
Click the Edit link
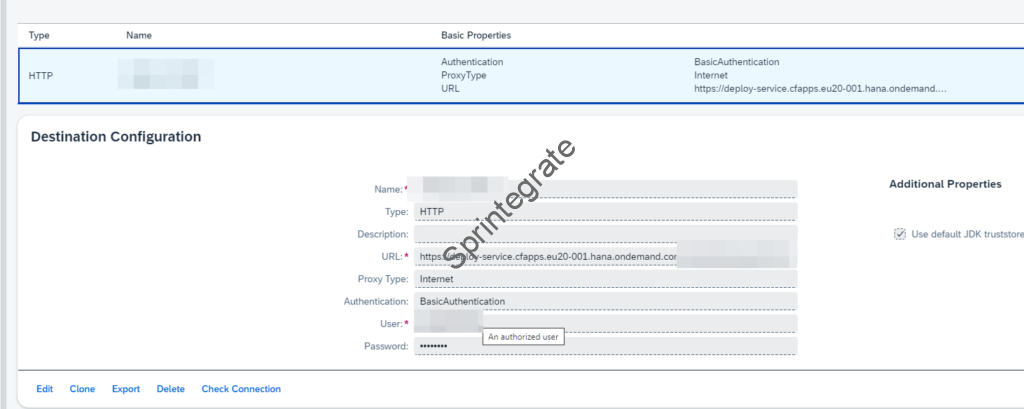click(x=45, y=389)
